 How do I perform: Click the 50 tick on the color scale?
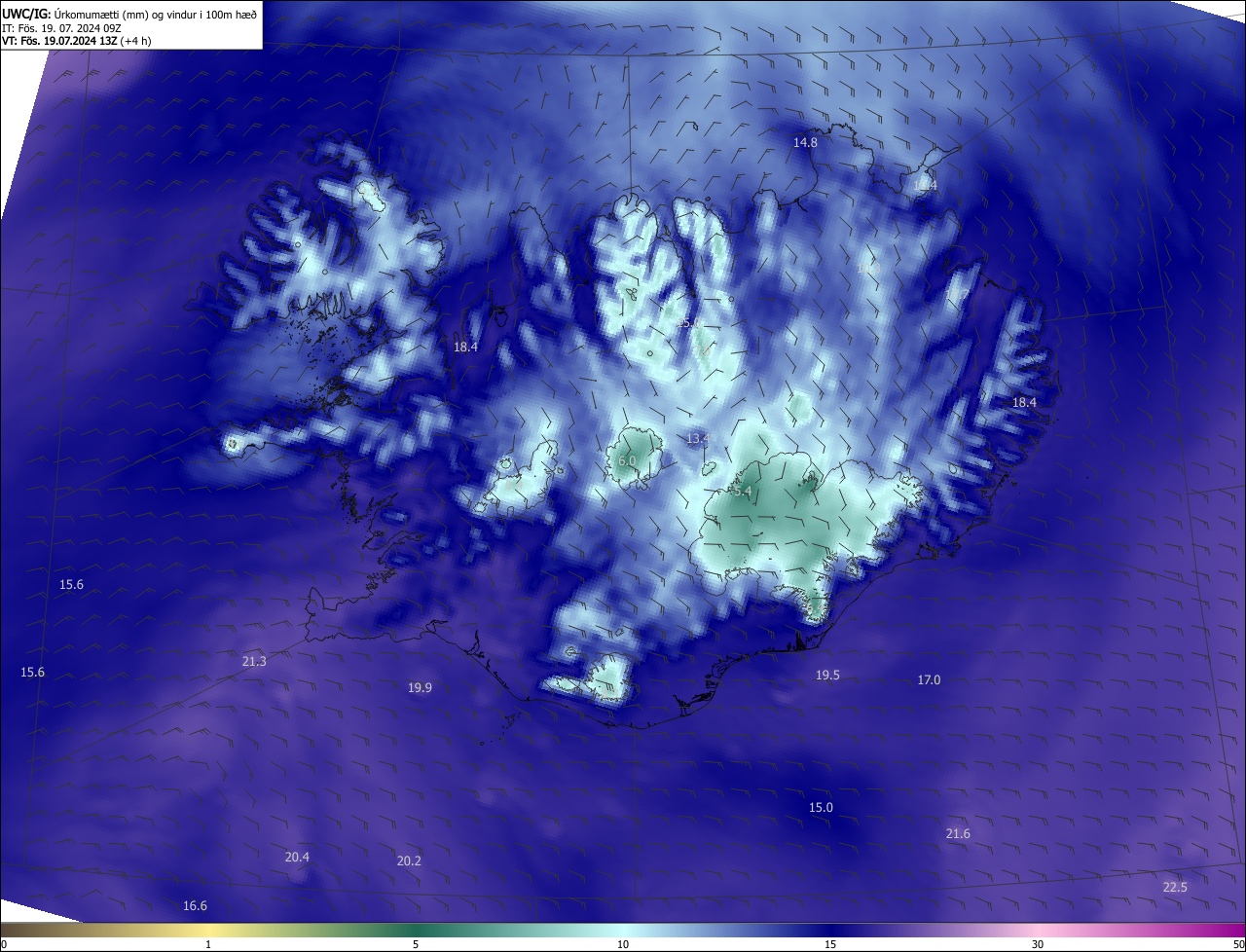[x=1238, y=944]
